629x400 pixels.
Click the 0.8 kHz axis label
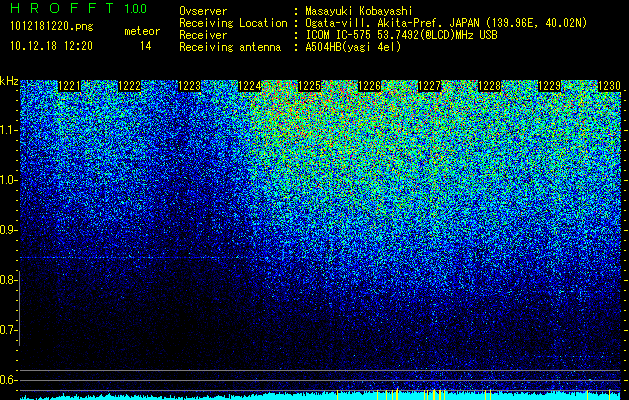(x=8, y=280)
